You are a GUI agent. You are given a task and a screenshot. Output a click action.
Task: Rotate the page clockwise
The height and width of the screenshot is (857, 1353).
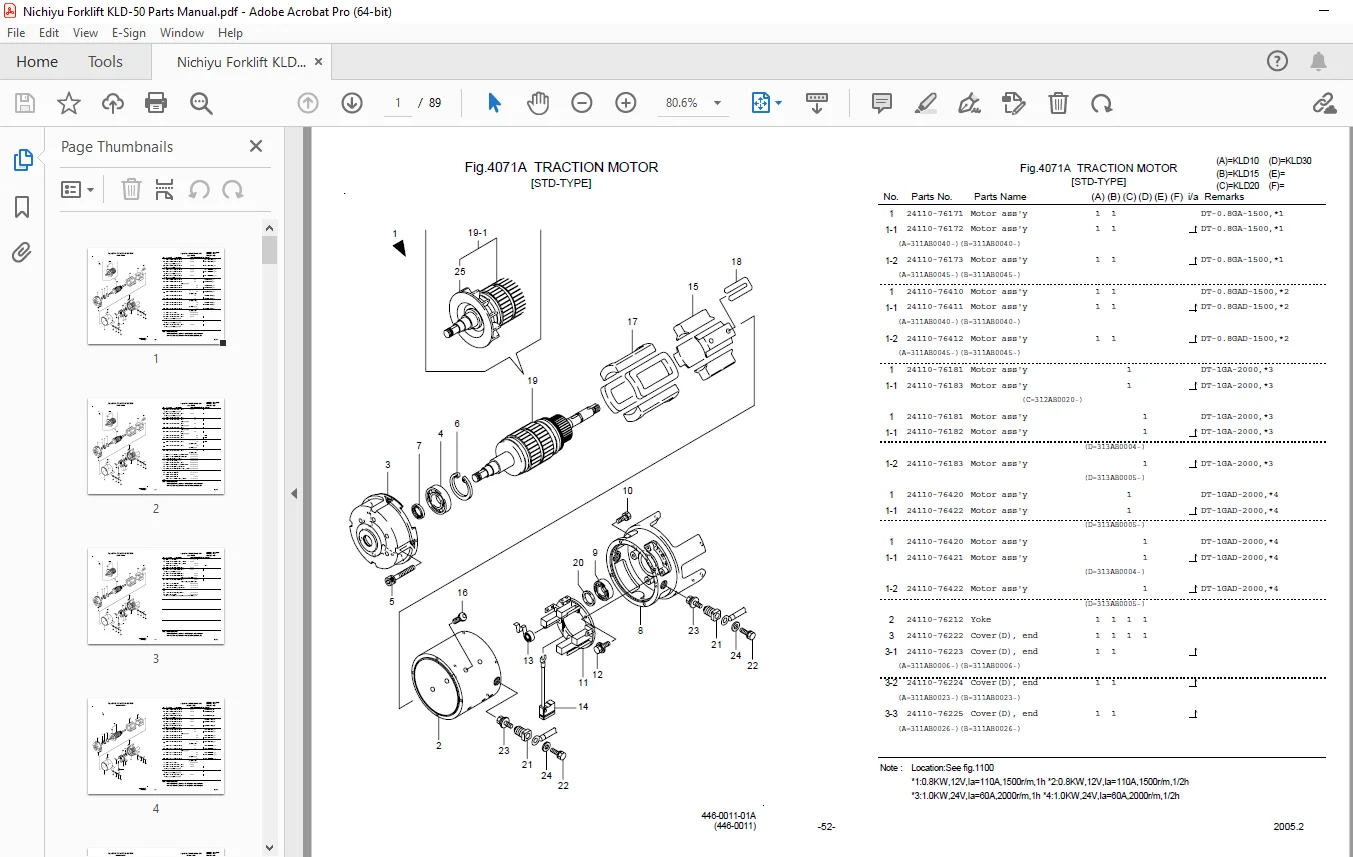point(1102,103)
